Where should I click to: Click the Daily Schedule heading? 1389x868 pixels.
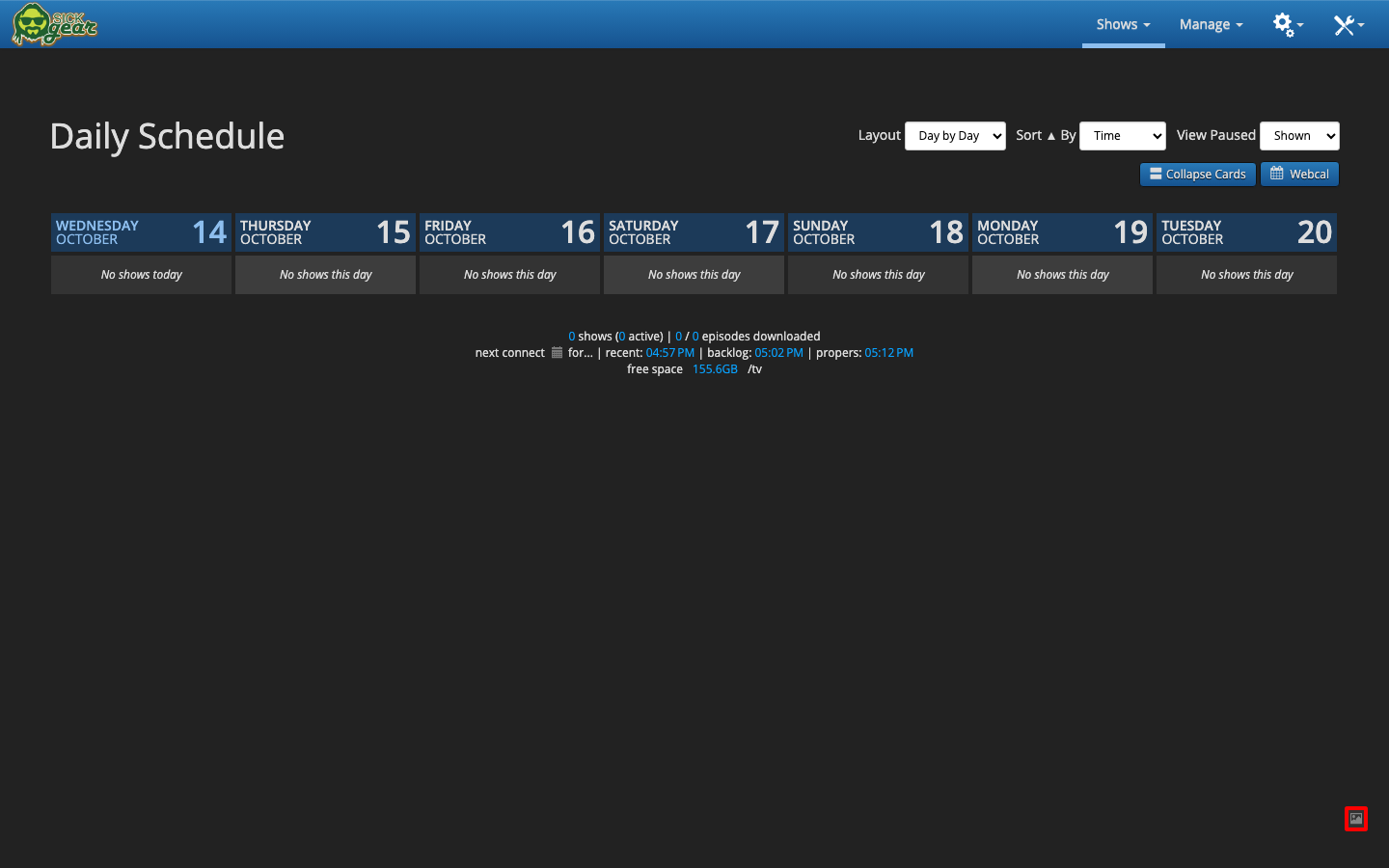pos(167,137)
